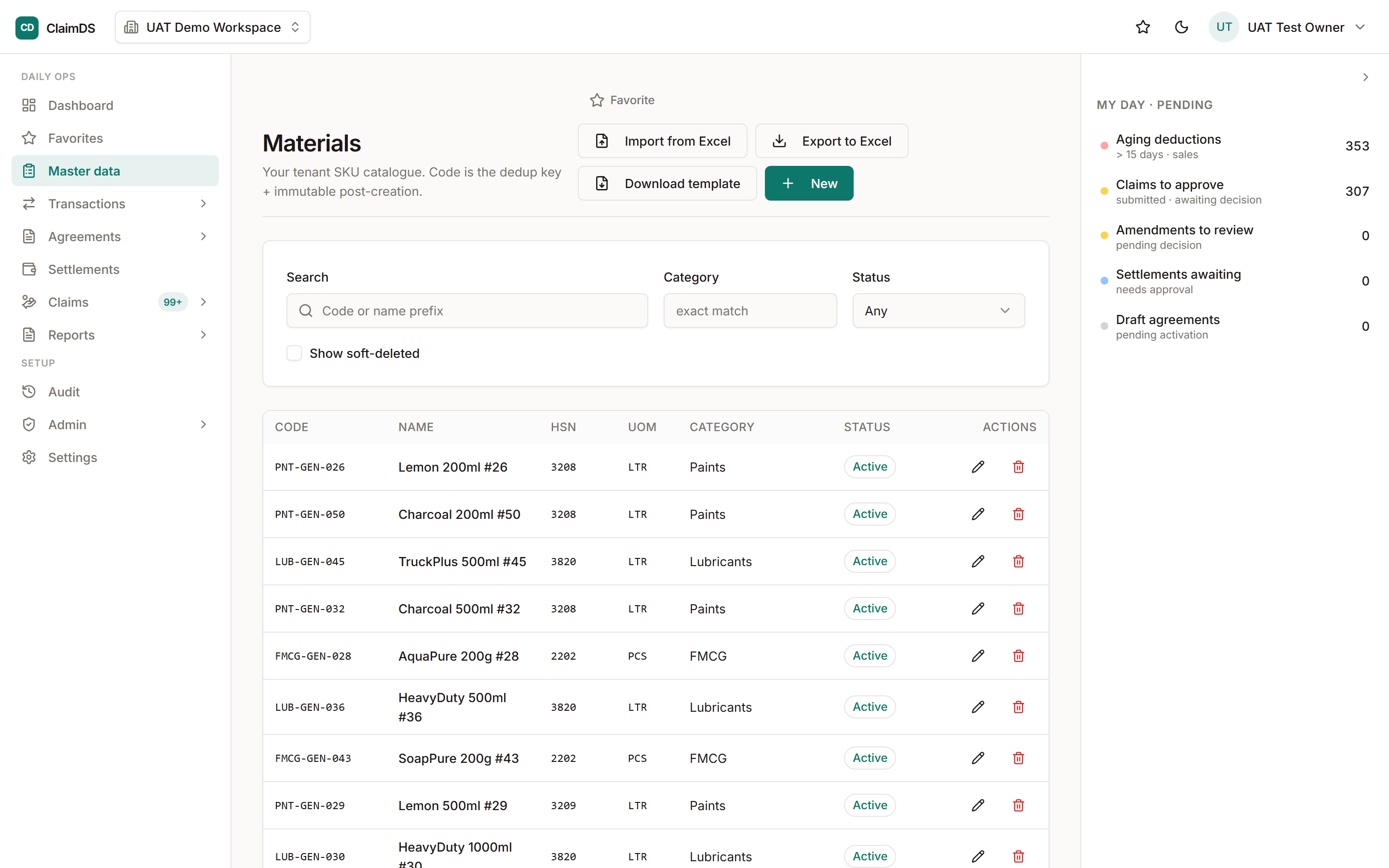Delete material PNT-GEN-026
Image resolution: width=1389 pixels, height=868 pixels.
[x=1018, y=467]
